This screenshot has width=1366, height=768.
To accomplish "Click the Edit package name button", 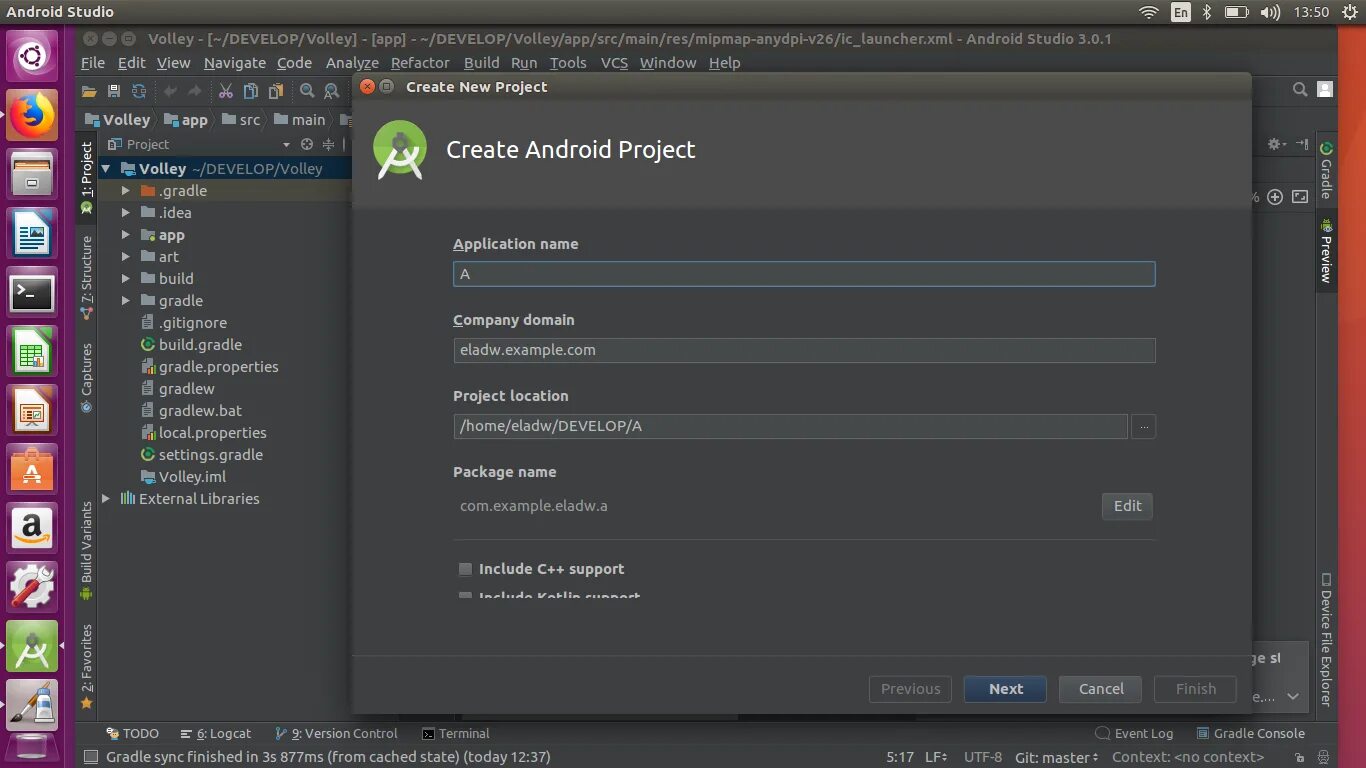I will coord(1127,506).
